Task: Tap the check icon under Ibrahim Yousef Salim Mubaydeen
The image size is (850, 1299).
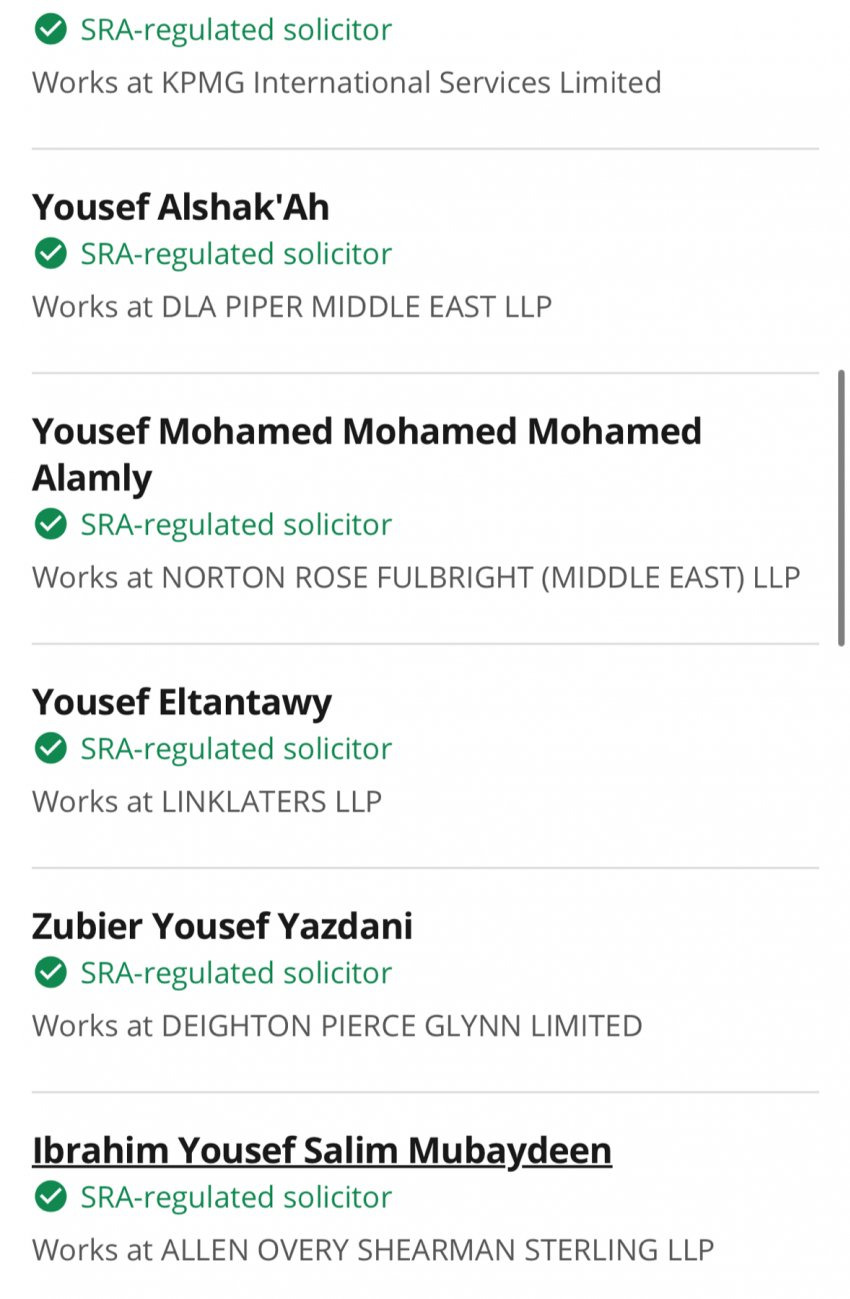Action: coord(49,1196)
